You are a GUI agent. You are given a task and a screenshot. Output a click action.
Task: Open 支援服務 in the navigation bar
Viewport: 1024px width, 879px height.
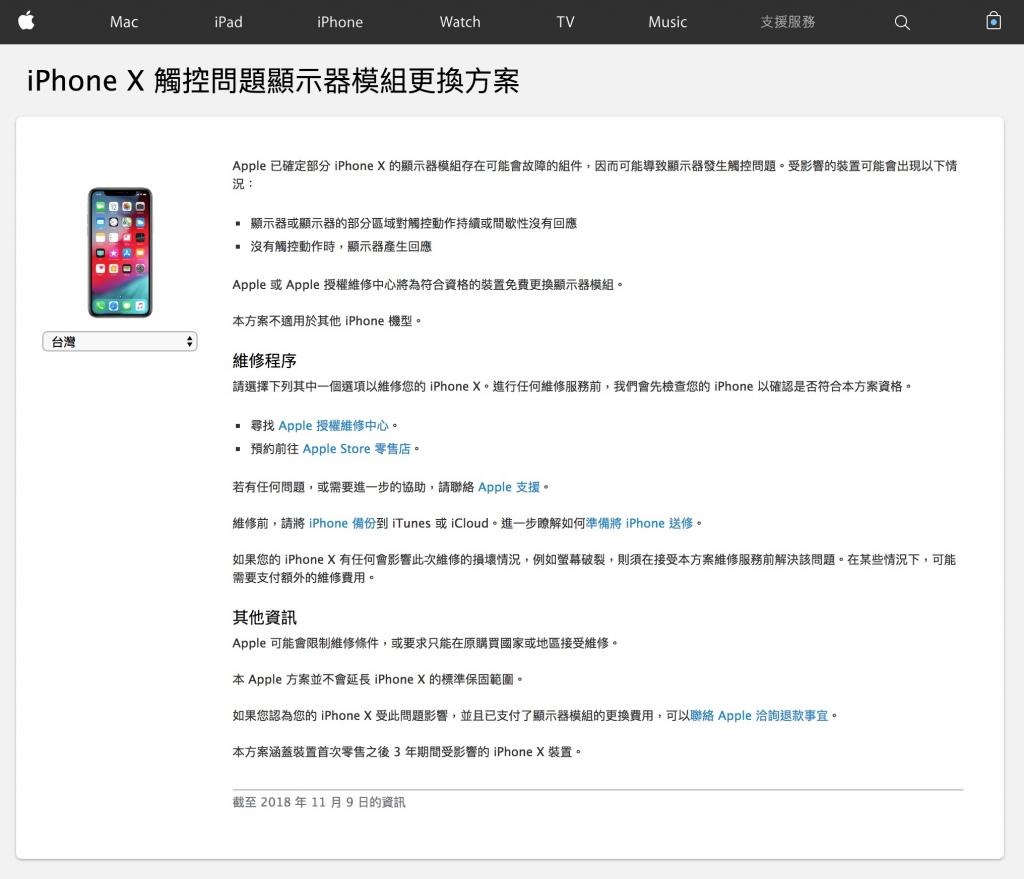click(788, 22)
